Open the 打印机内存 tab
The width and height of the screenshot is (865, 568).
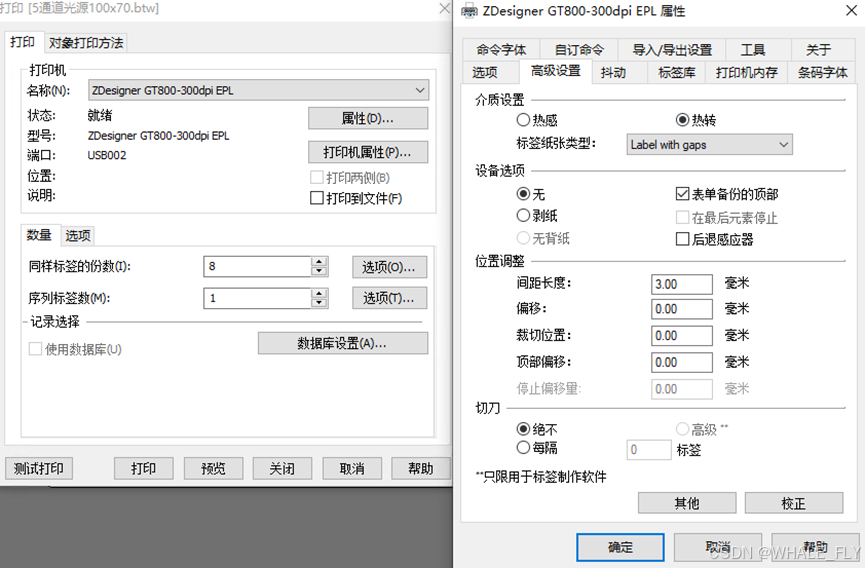pos(747,72)
